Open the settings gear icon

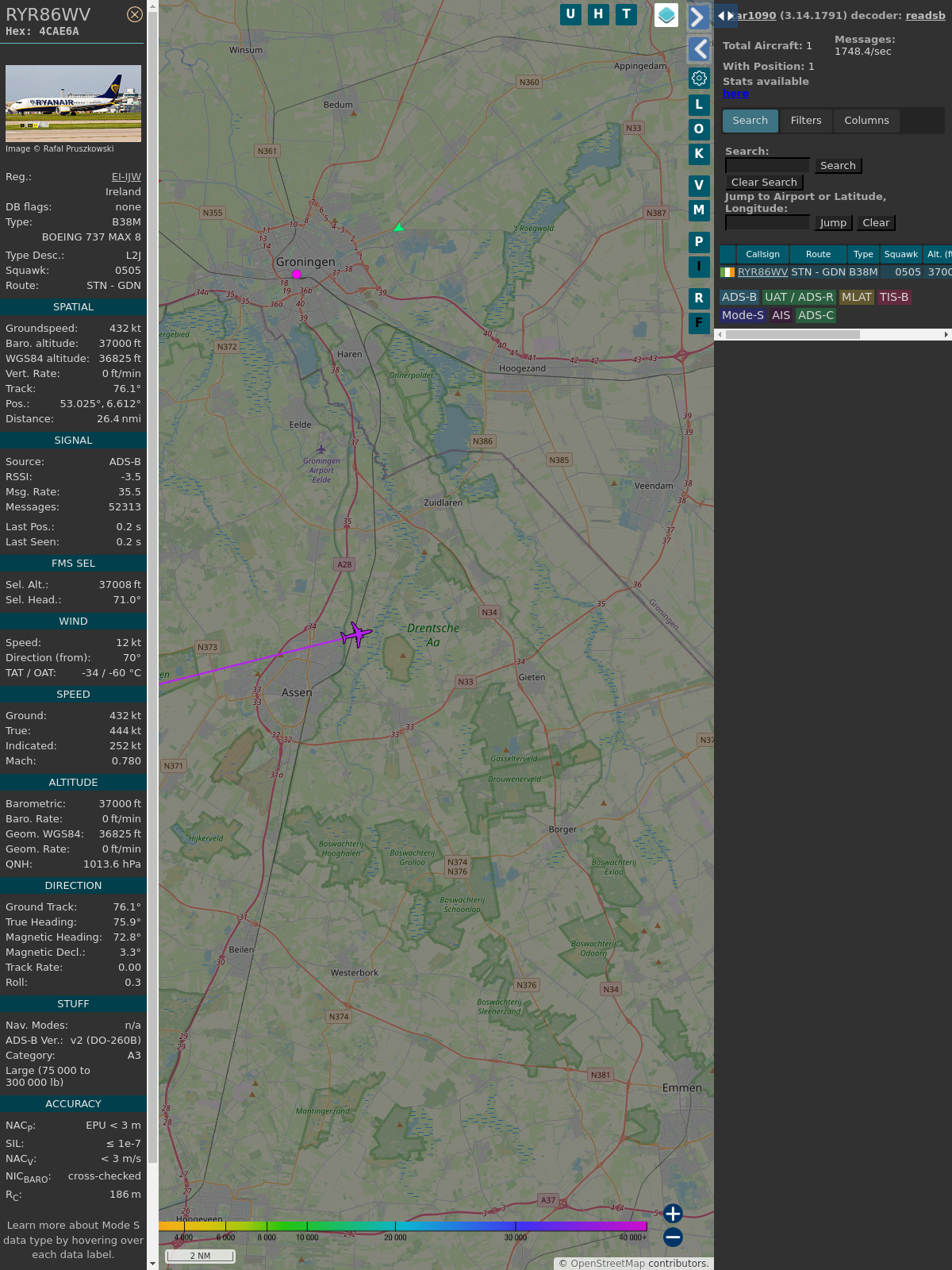(x=699, y=78)
